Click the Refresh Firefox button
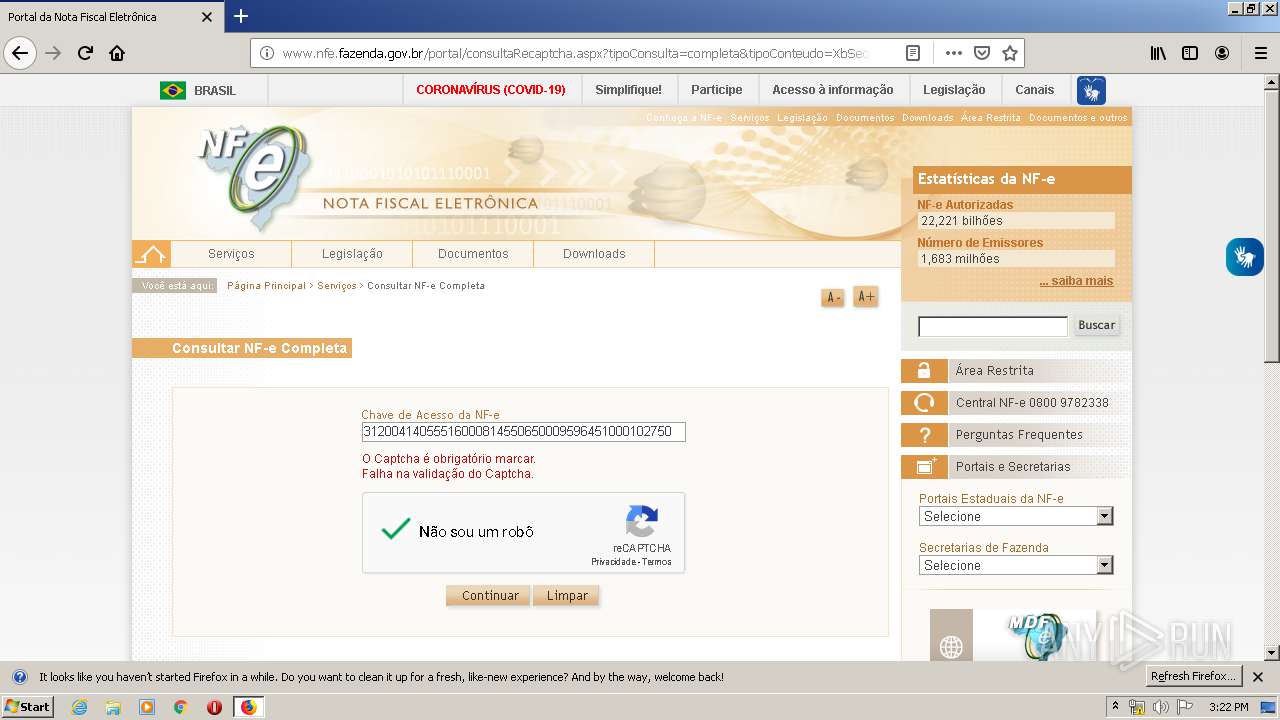Viewport: 1280px width, 720px height. (1194, 676)
